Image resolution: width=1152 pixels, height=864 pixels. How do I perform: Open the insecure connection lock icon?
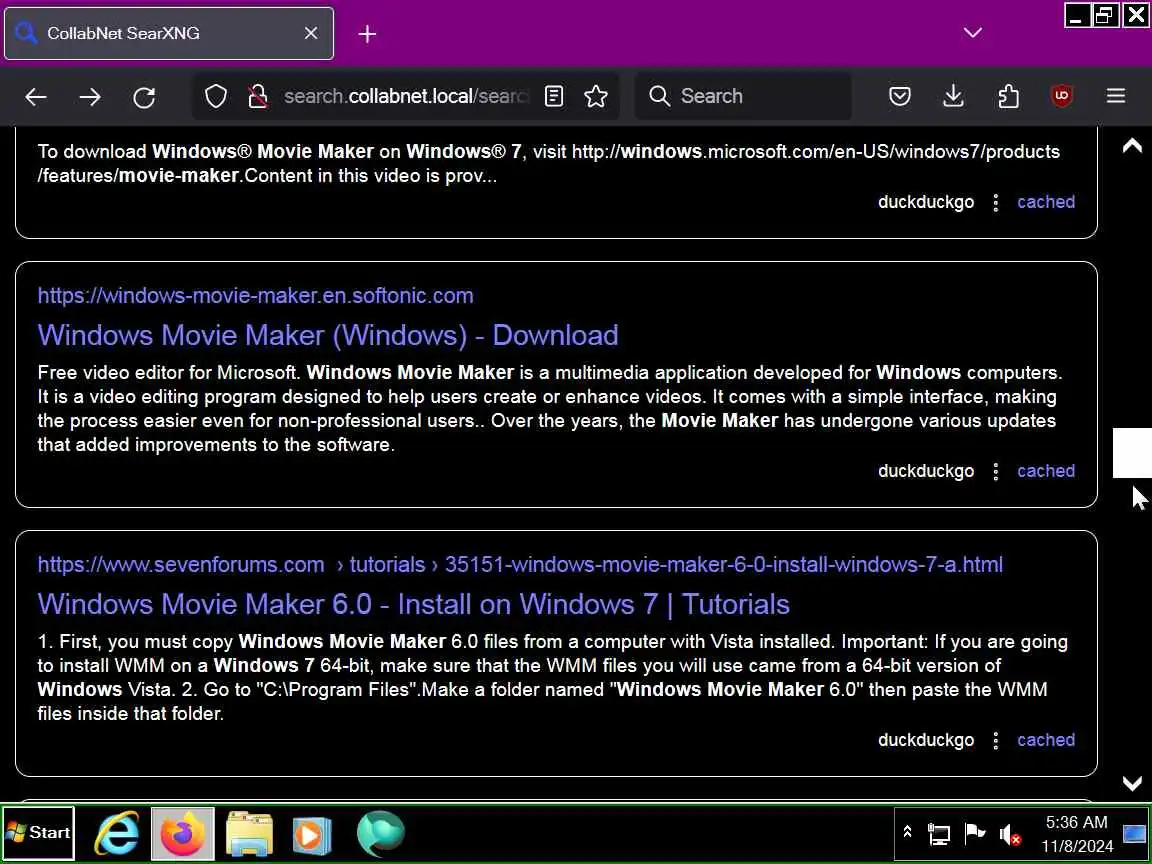[257, 96]
